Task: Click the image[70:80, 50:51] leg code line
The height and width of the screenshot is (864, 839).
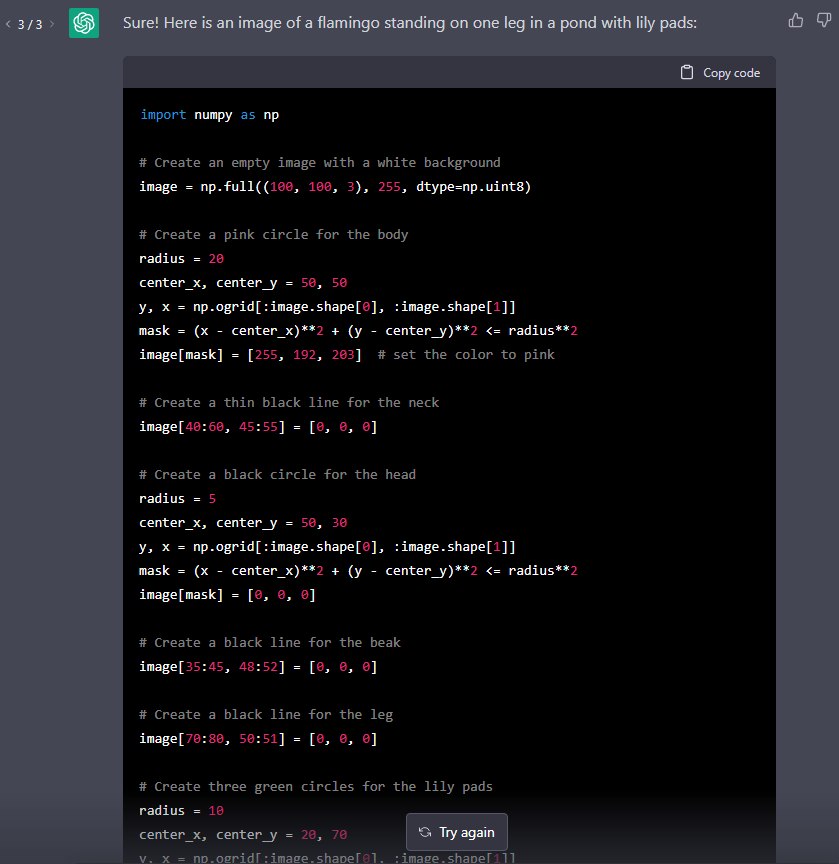Action: (x=258, y=739)
